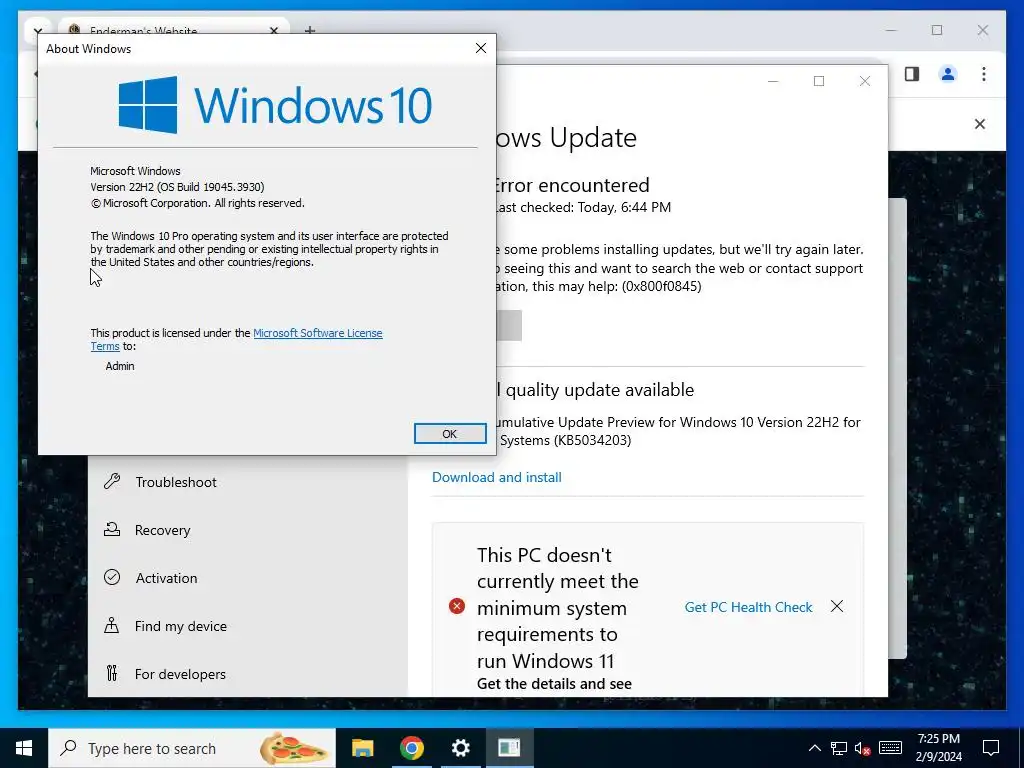The width and height of the screenshot is (1024, 768).
Task: Click the greyed button in Windows Update
Action: 509,325
